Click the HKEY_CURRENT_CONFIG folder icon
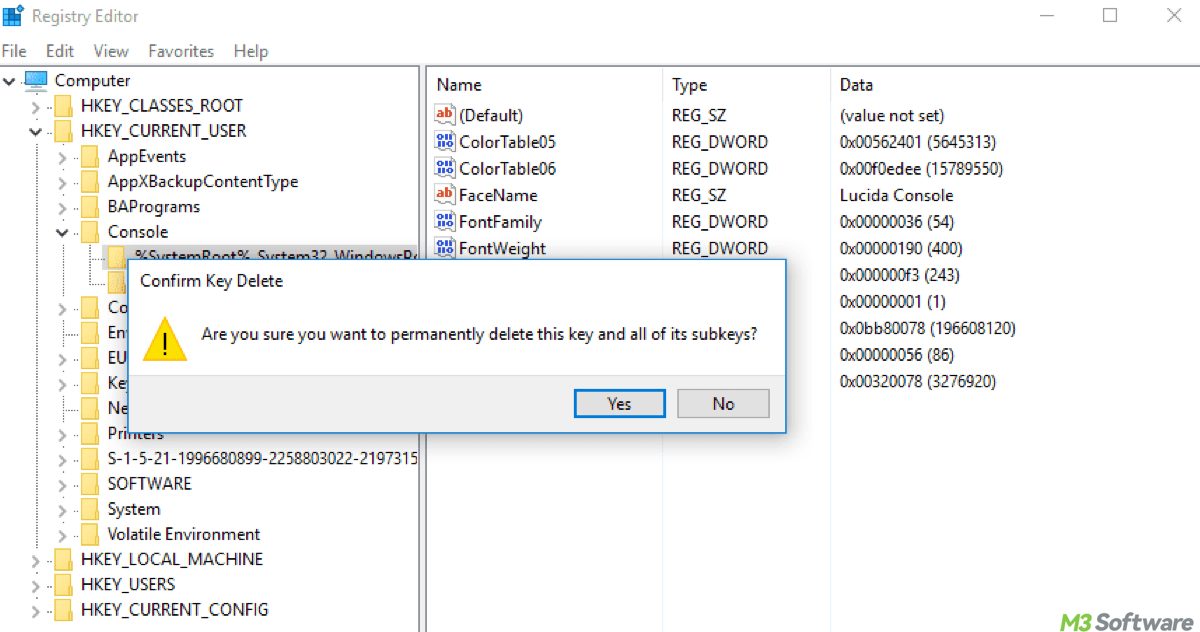Screen dimensions: 1200x632 (x=64, y=610)
